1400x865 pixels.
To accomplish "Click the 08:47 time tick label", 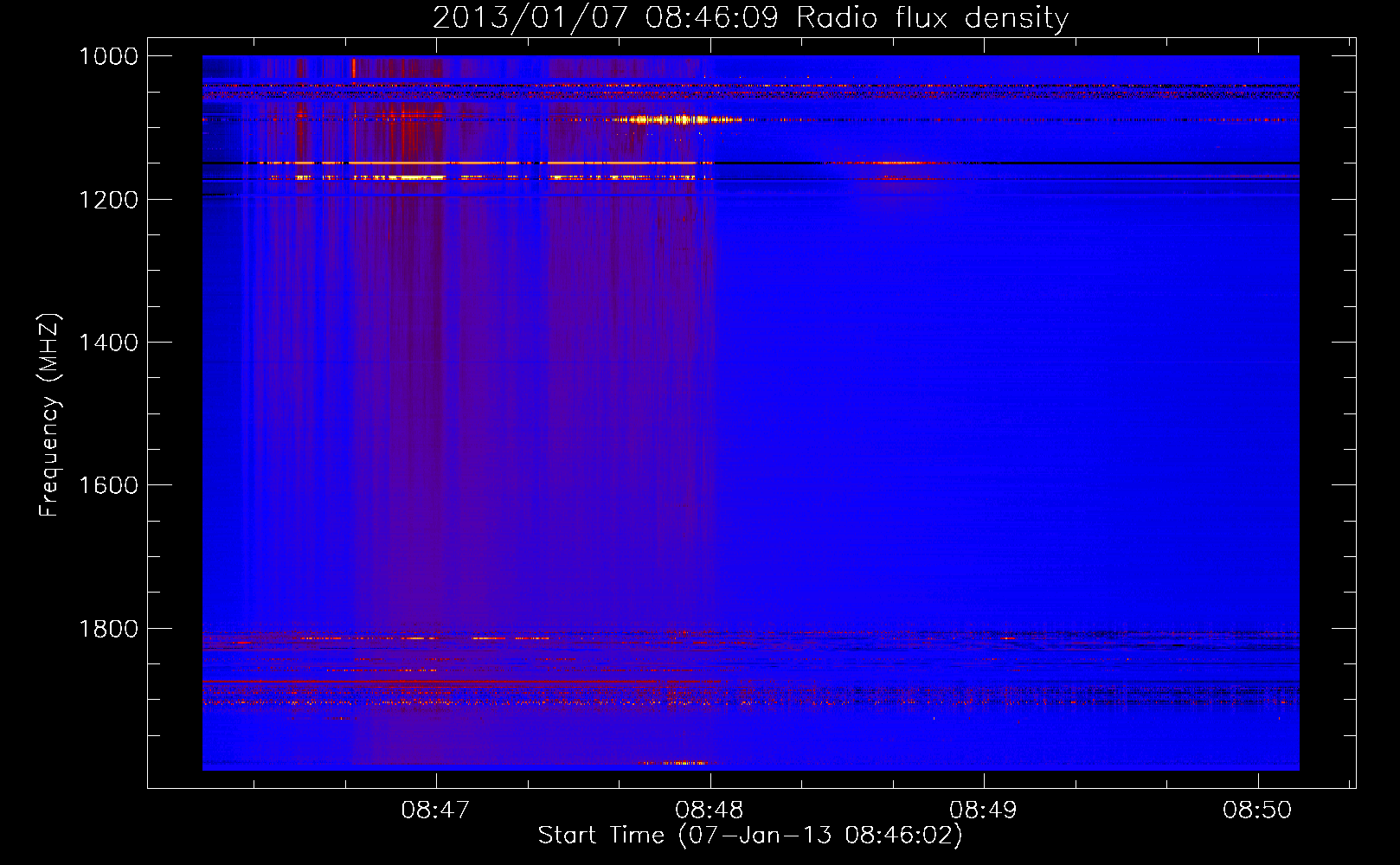I will [435, 810].
